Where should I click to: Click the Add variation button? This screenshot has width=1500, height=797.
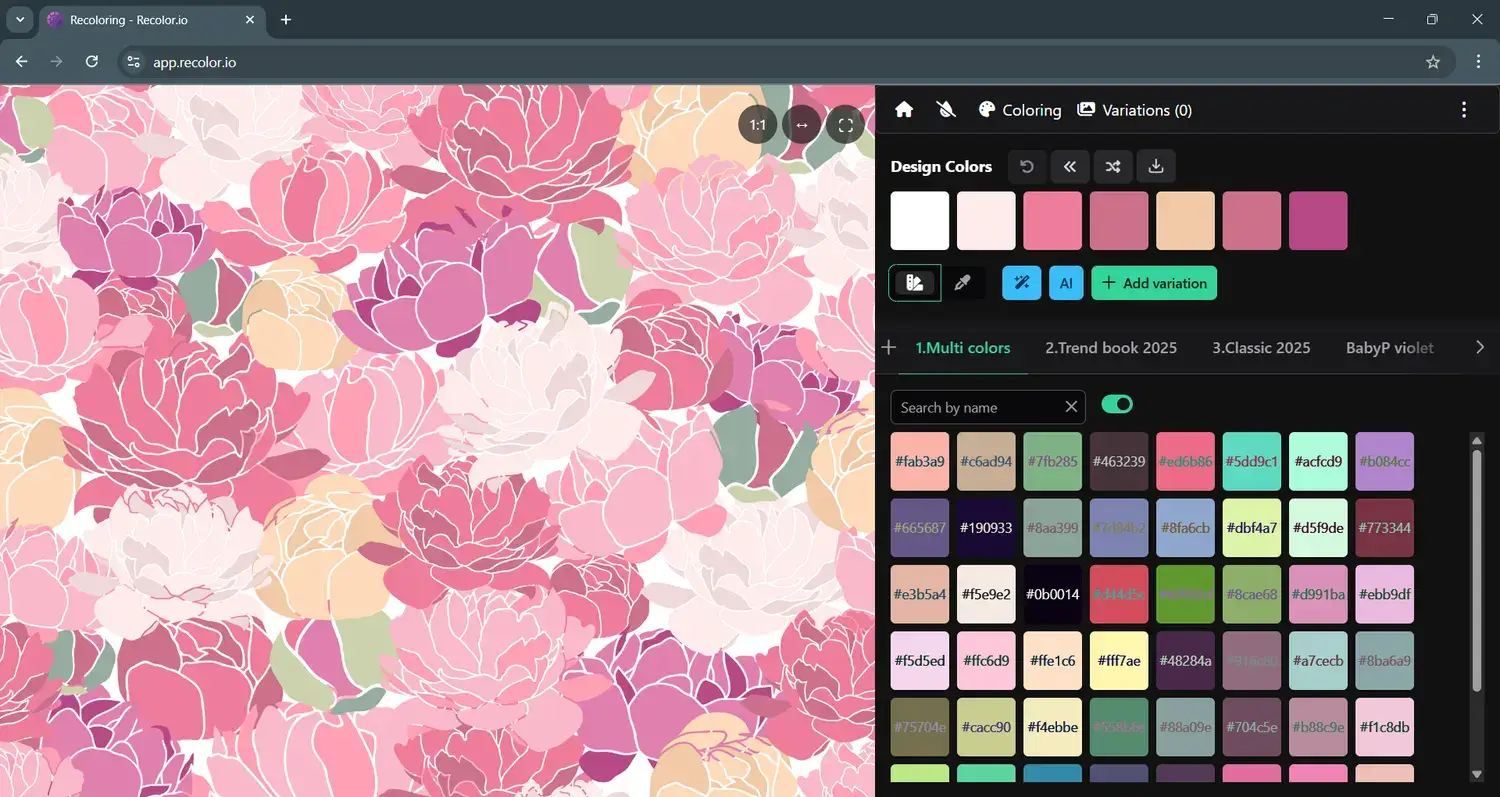(1154, 283)
